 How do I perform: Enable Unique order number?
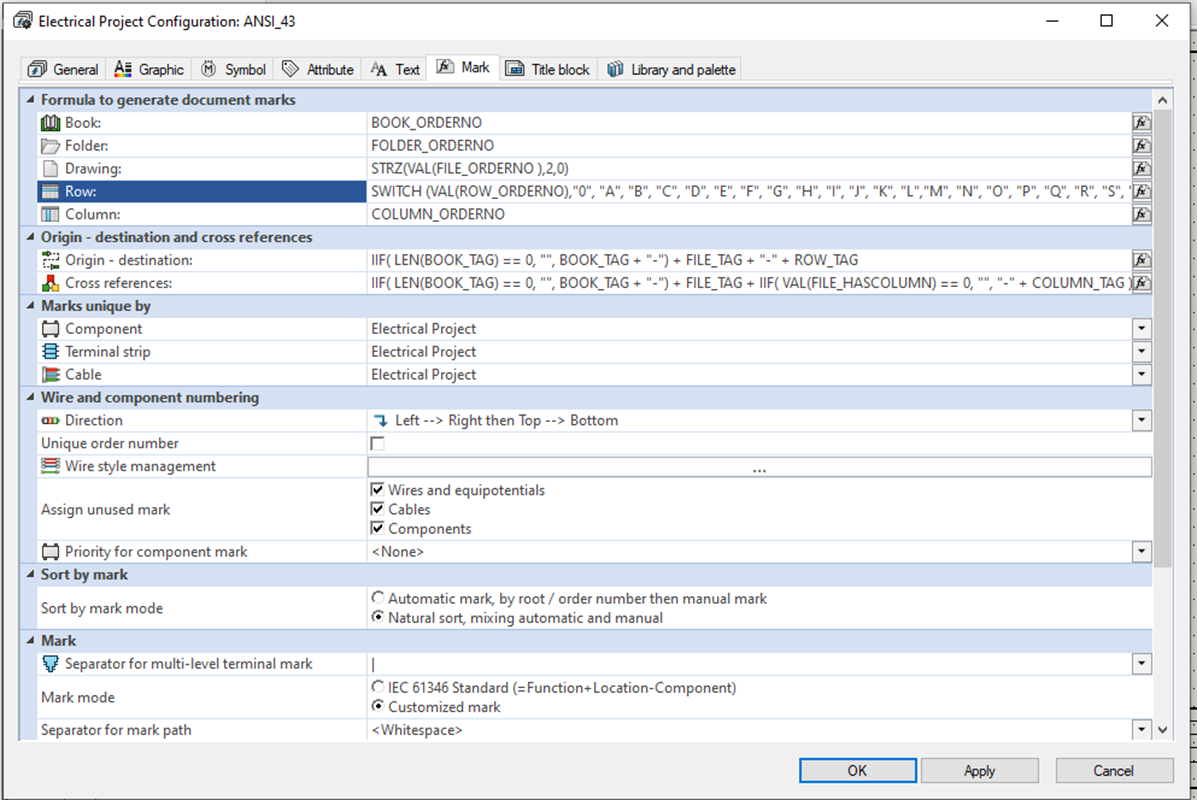coord(377,442)
